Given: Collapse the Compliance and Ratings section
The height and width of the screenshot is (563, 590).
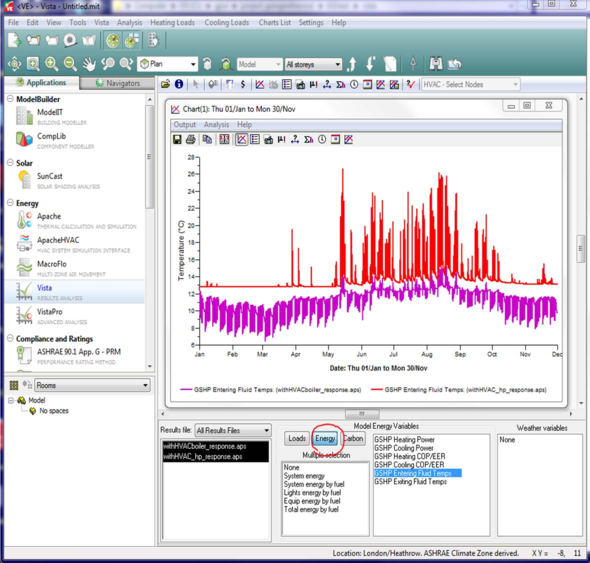Looking at the screenshot, I should [x=11, y=338].
